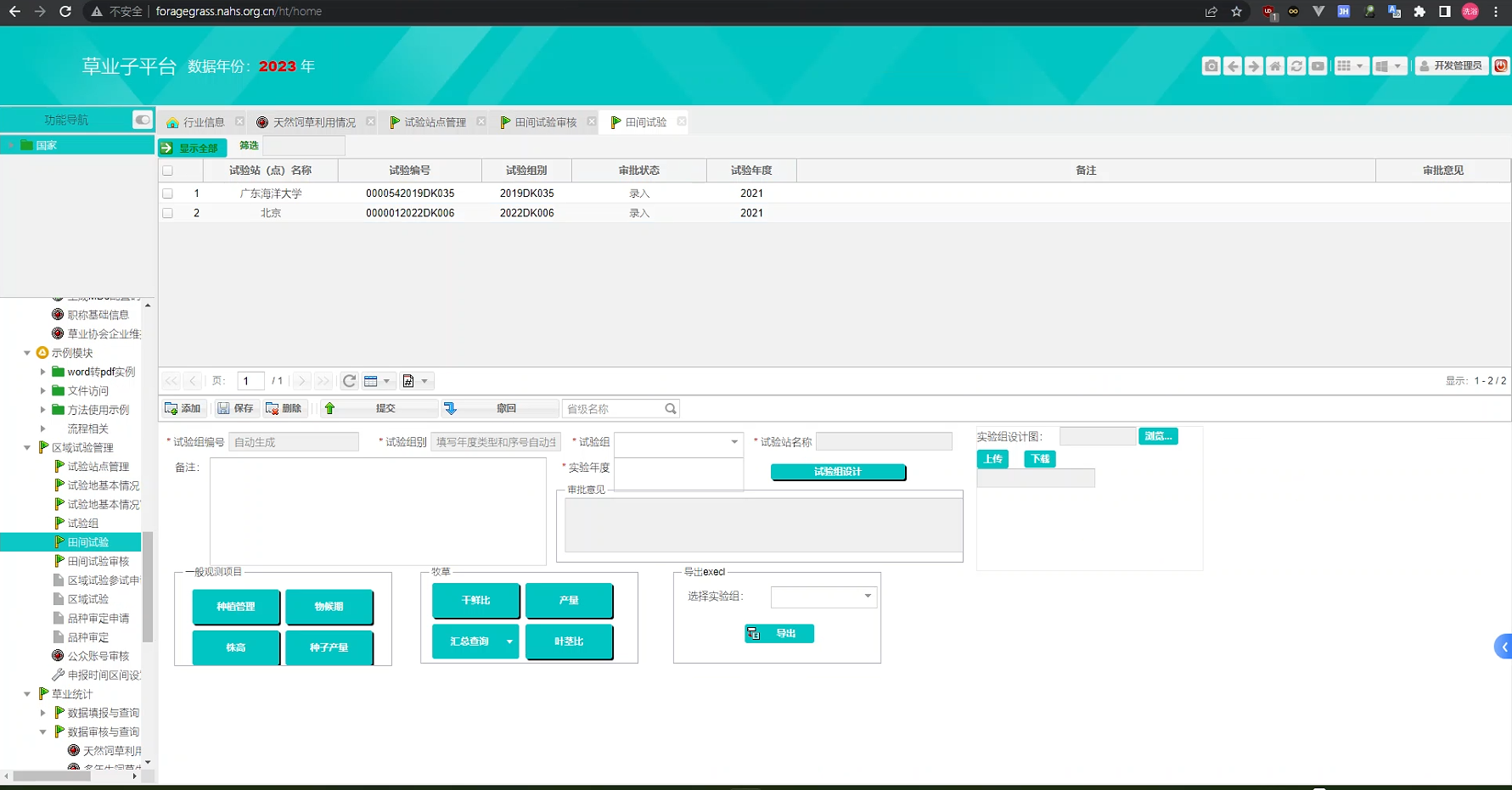The image size is (1512, 790).
Task: Open the windows style dropdown in header
Action: click(1389, 66)
